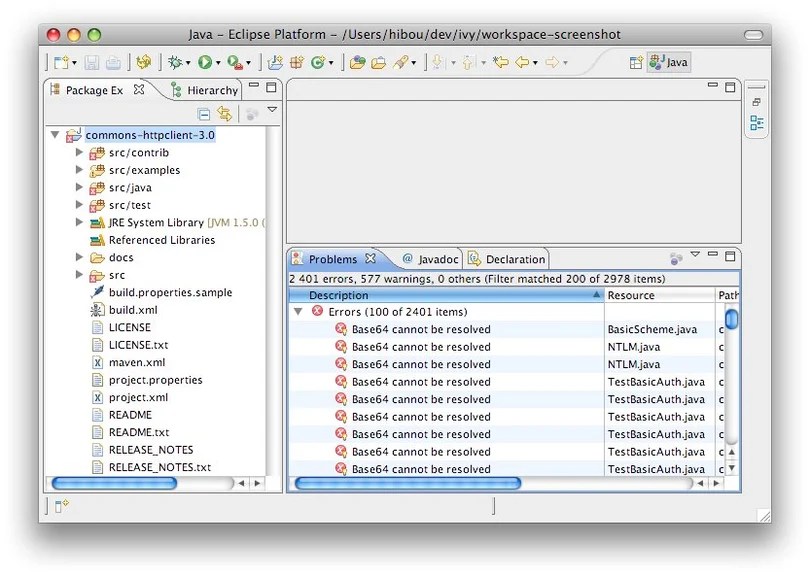Screen dimensions: 810x576
Task: Open the Package Explorer view menu triangle
Action: pos(272,110)
